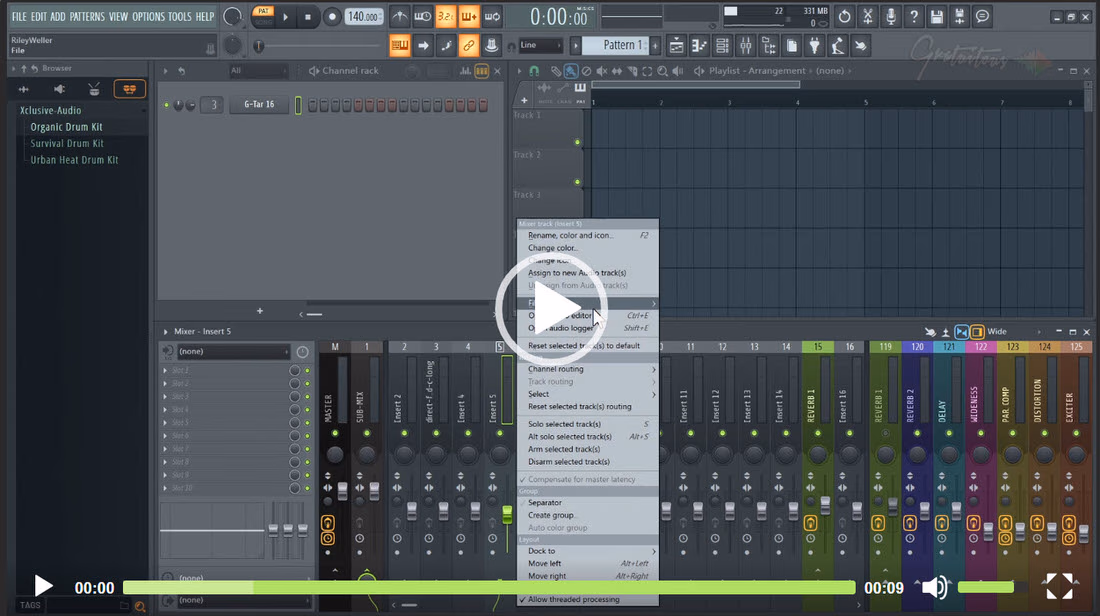Mute the video speaker icon
The image size is (1100, 616).
coord(934,587)
